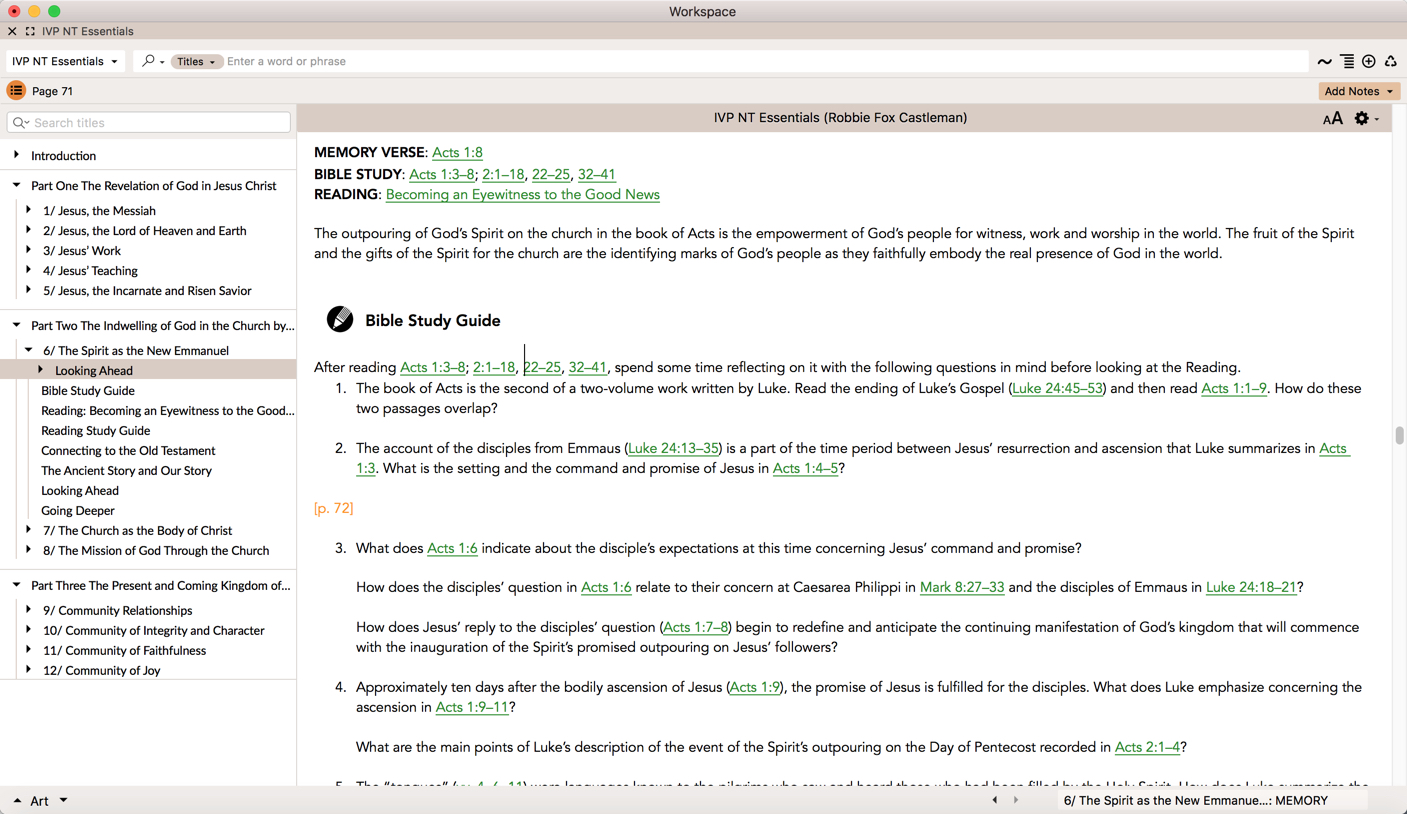This screenshot has height=814, width=1407.
Task: Close the IVP NT Essentials tab
Action: 12,31
